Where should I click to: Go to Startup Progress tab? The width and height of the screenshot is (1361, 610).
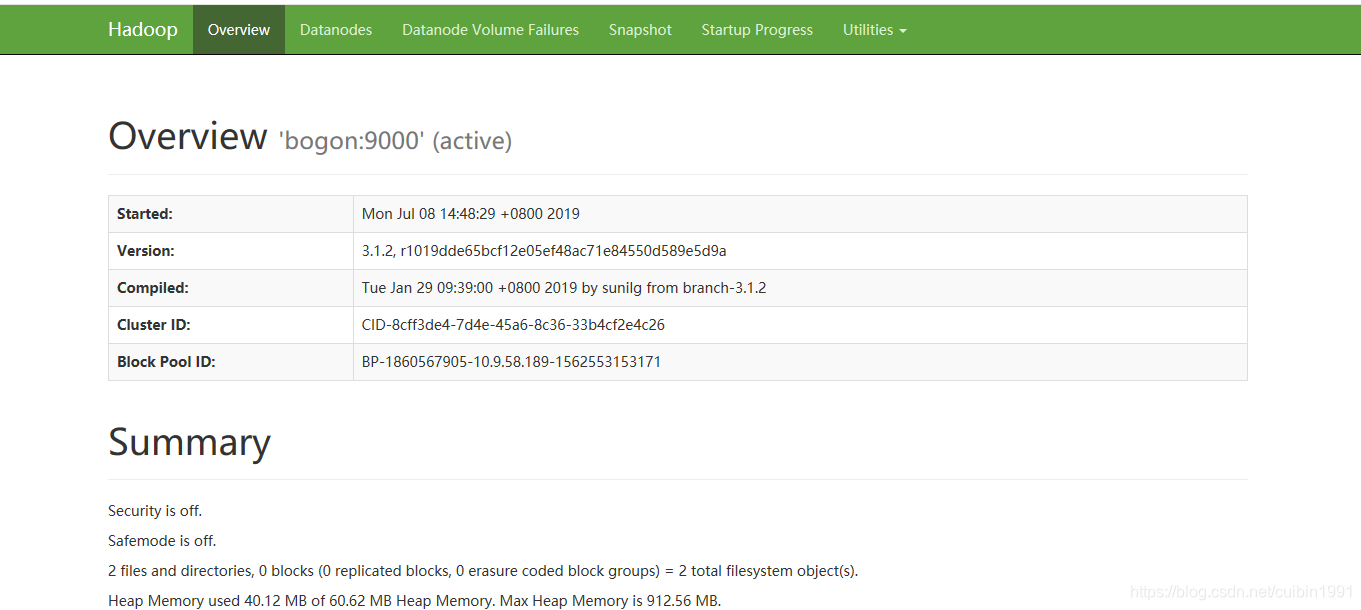pos(757,30)
